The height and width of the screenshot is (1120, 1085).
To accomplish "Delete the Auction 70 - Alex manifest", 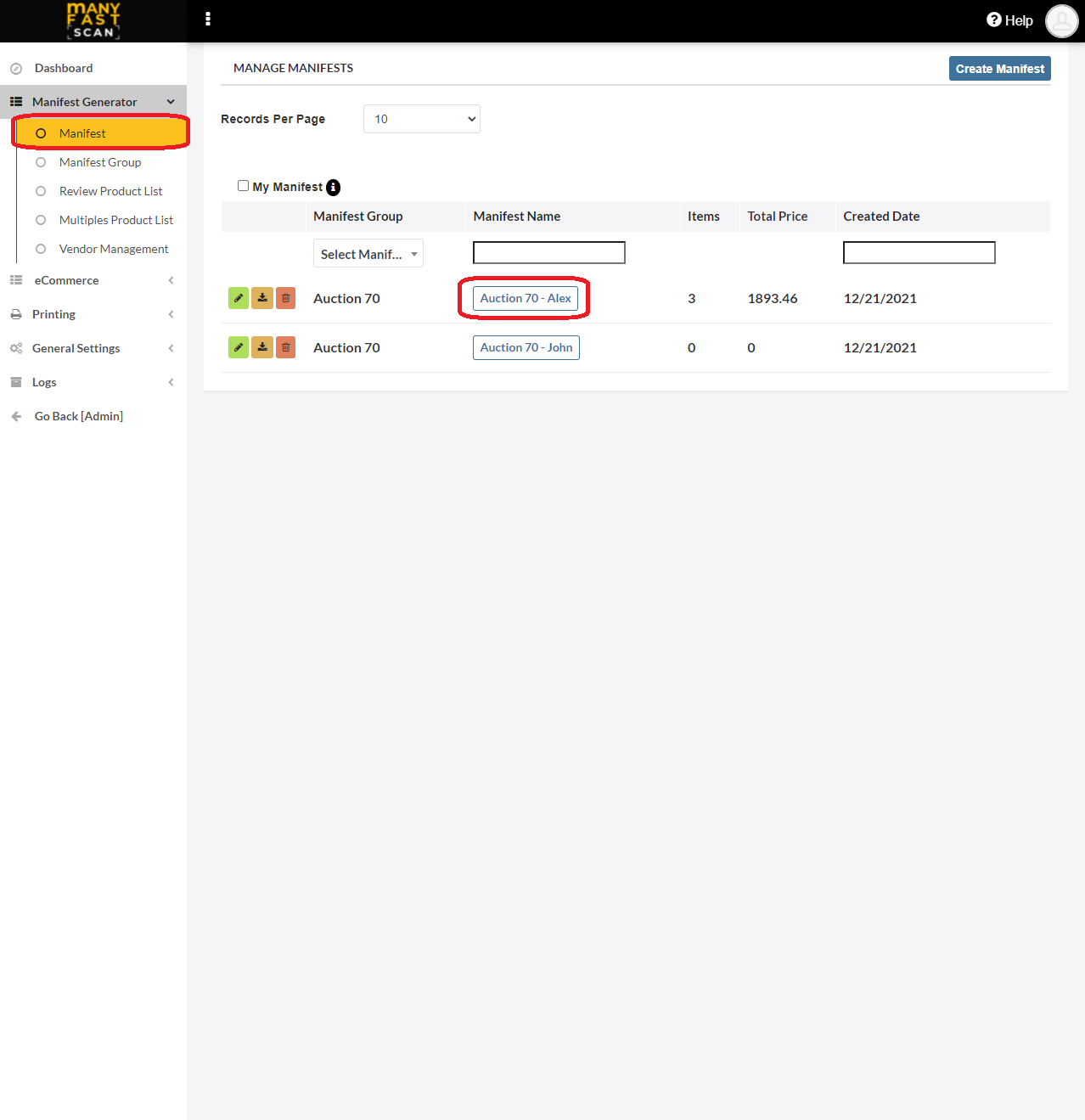I will pos(286,298).
